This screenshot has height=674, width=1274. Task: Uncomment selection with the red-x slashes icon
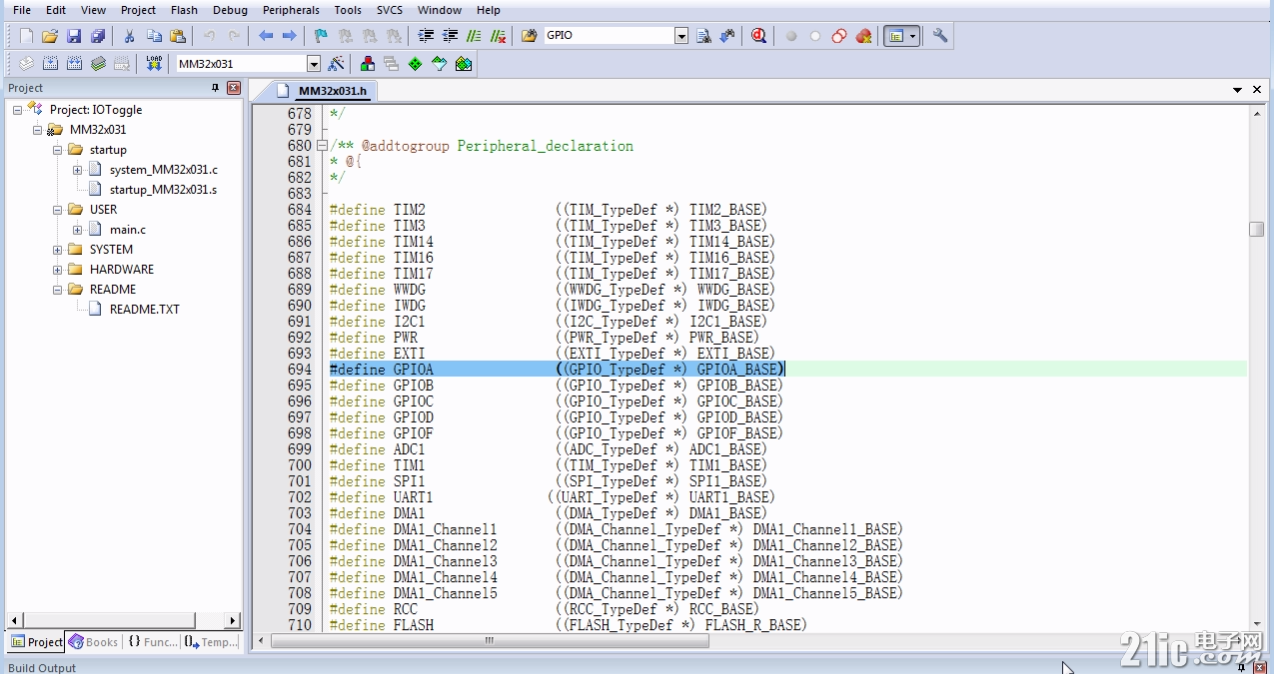coord(498,36)
